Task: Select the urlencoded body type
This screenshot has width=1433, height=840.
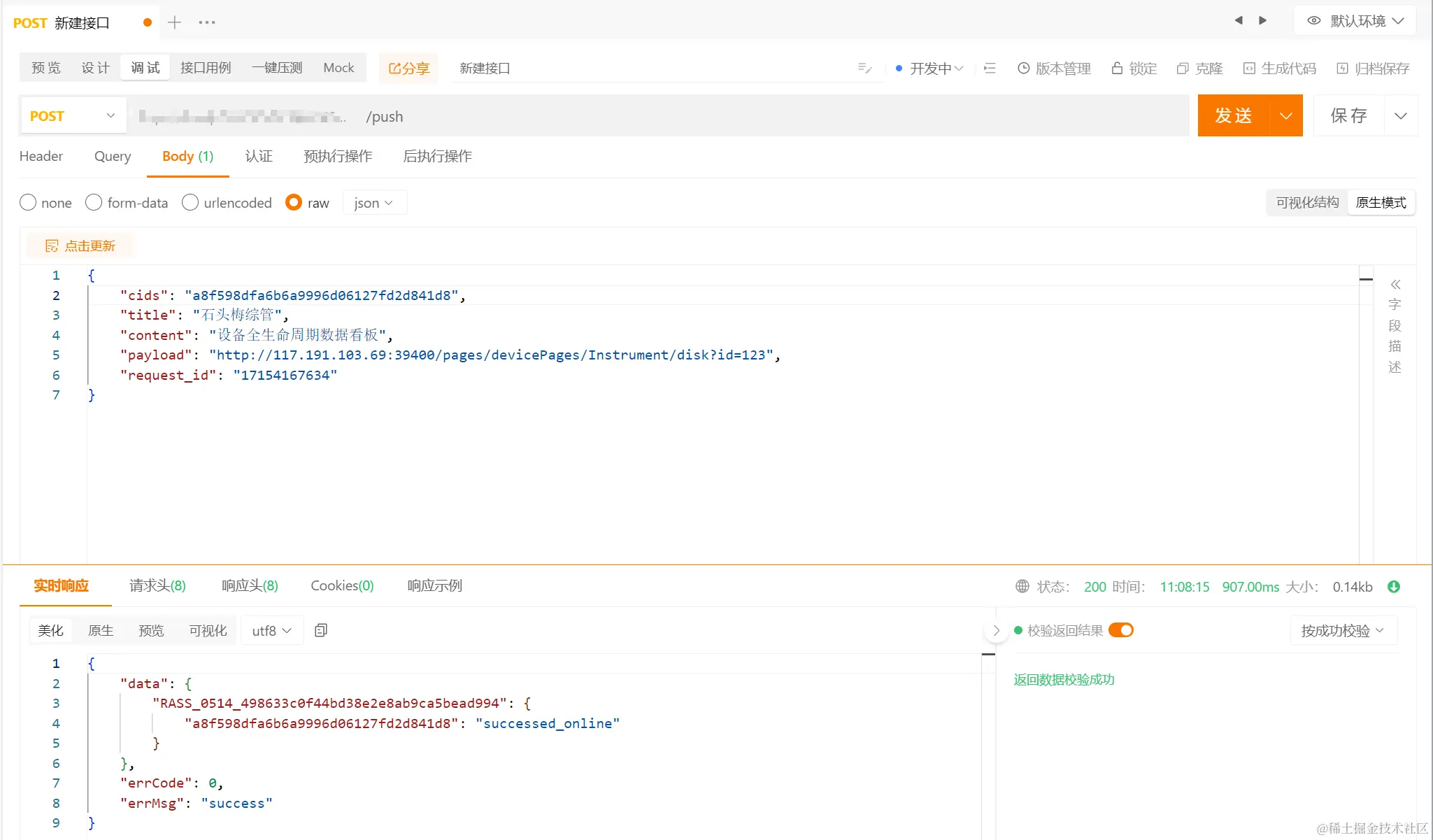Action: pos(190,203)
